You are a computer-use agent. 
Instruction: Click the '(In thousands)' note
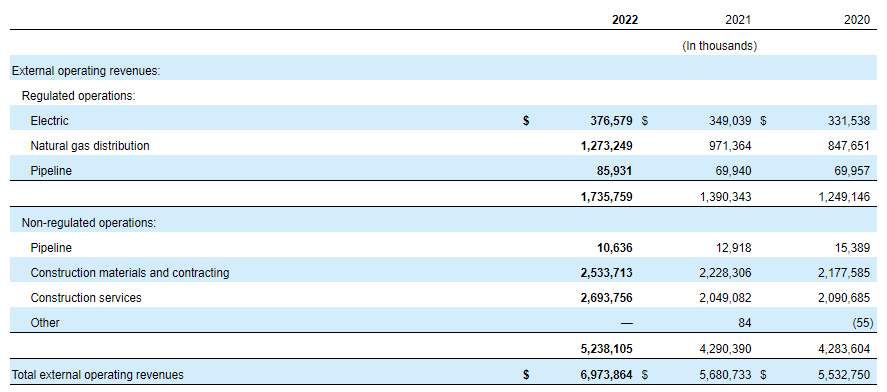pyautogui.click(x=720, y=46)
